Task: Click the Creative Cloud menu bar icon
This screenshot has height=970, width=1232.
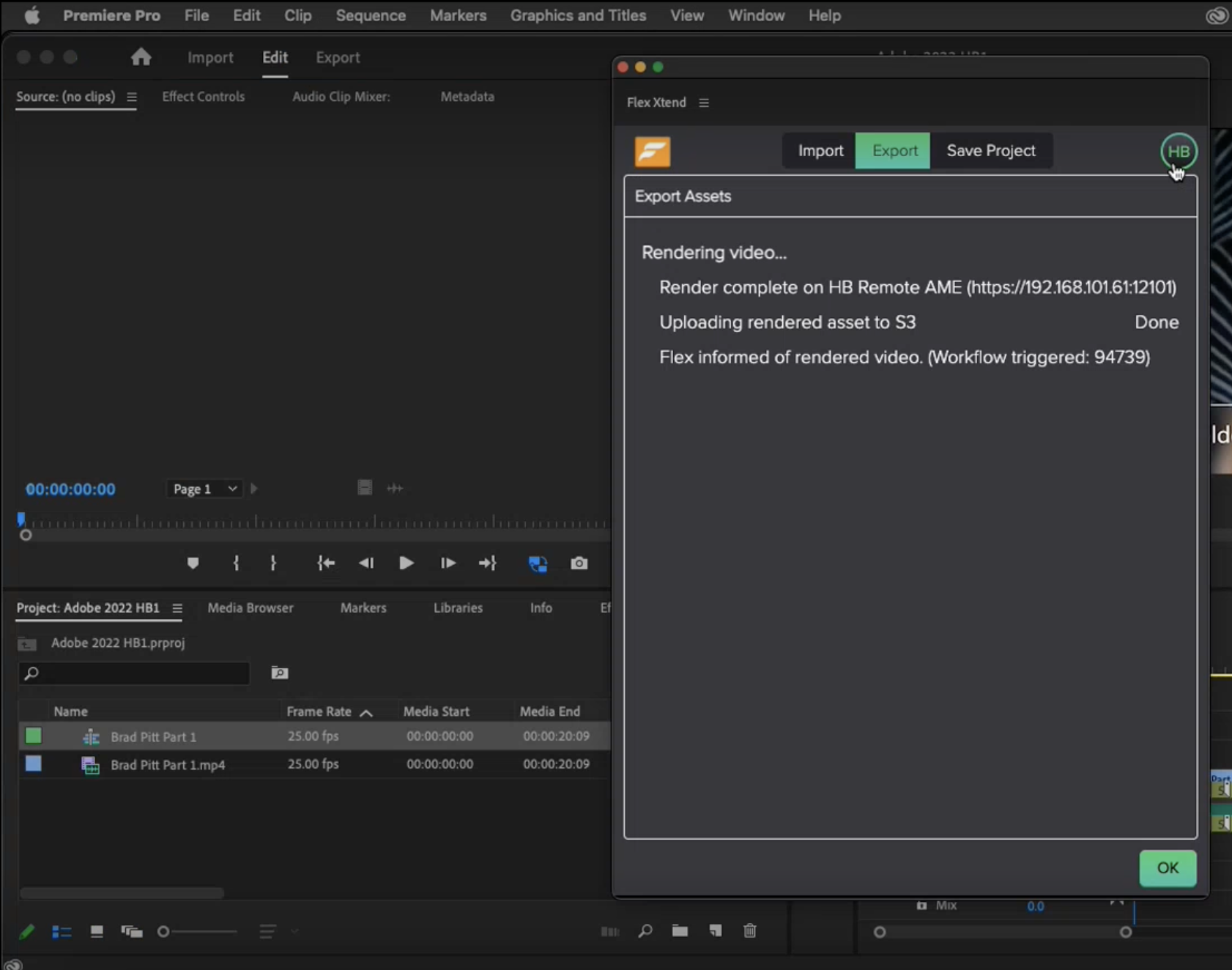Action: click(1217, 15)
